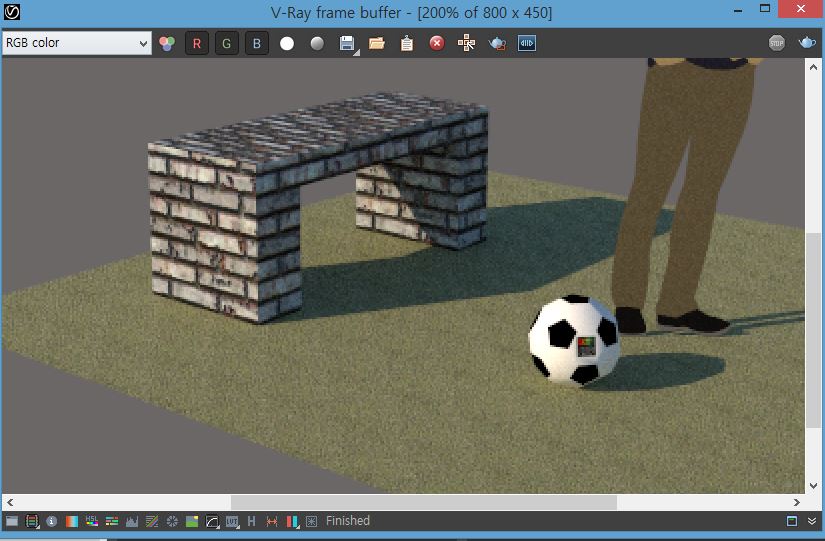Toggle LUT correction icon

(x=232, y=522)
